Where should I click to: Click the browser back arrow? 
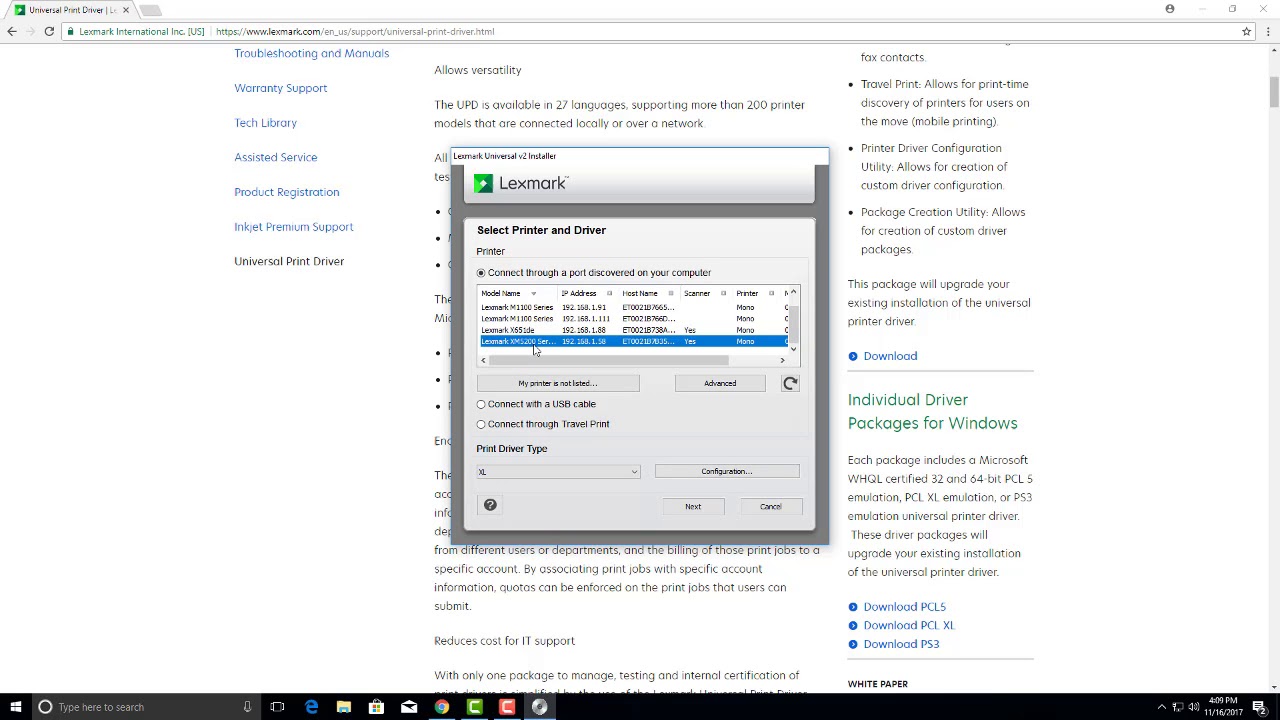coord(12,31)
